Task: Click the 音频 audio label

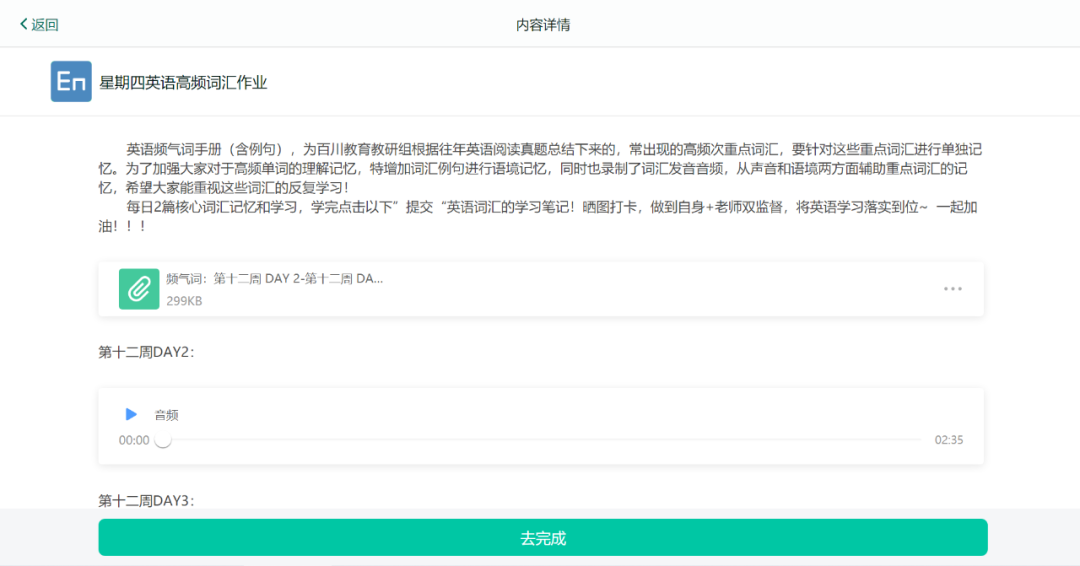Action: [166, 415]
